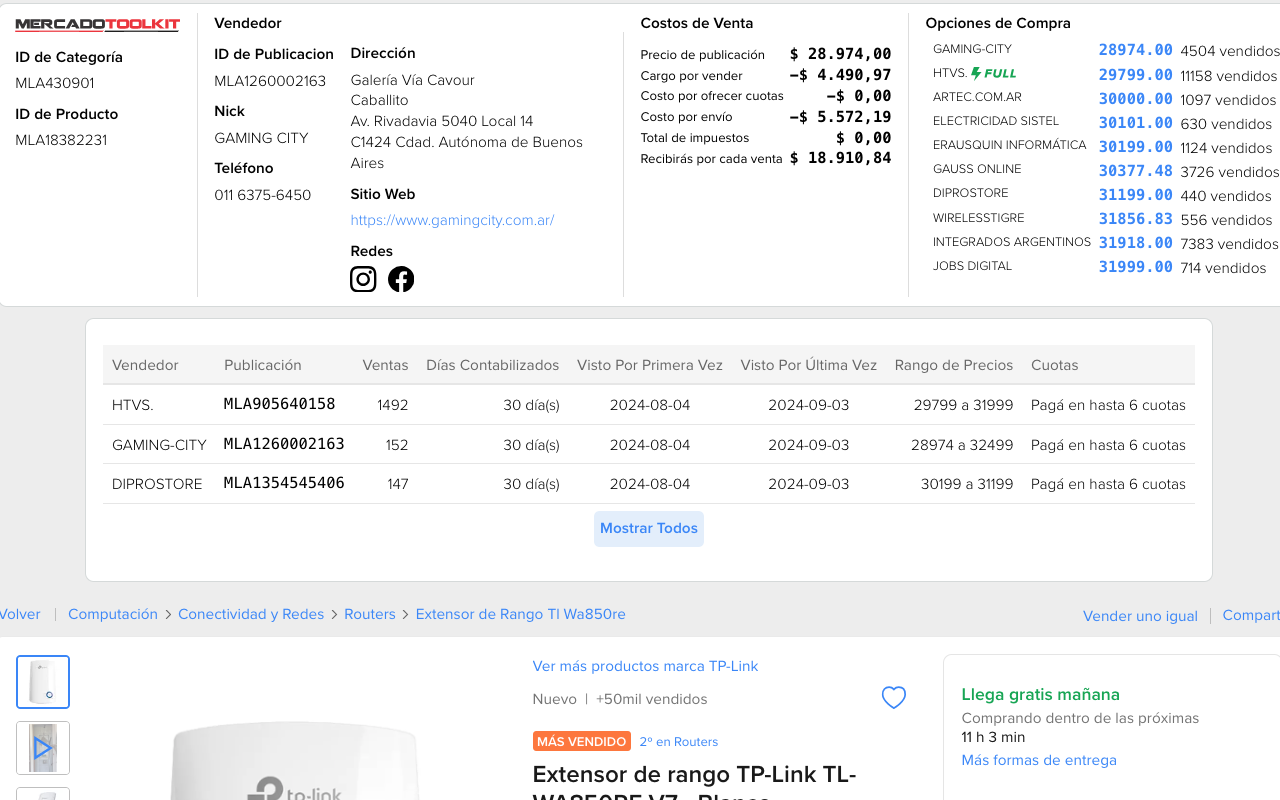
Task: Click the Días Contabilizados column header
Action: [492, 365]
